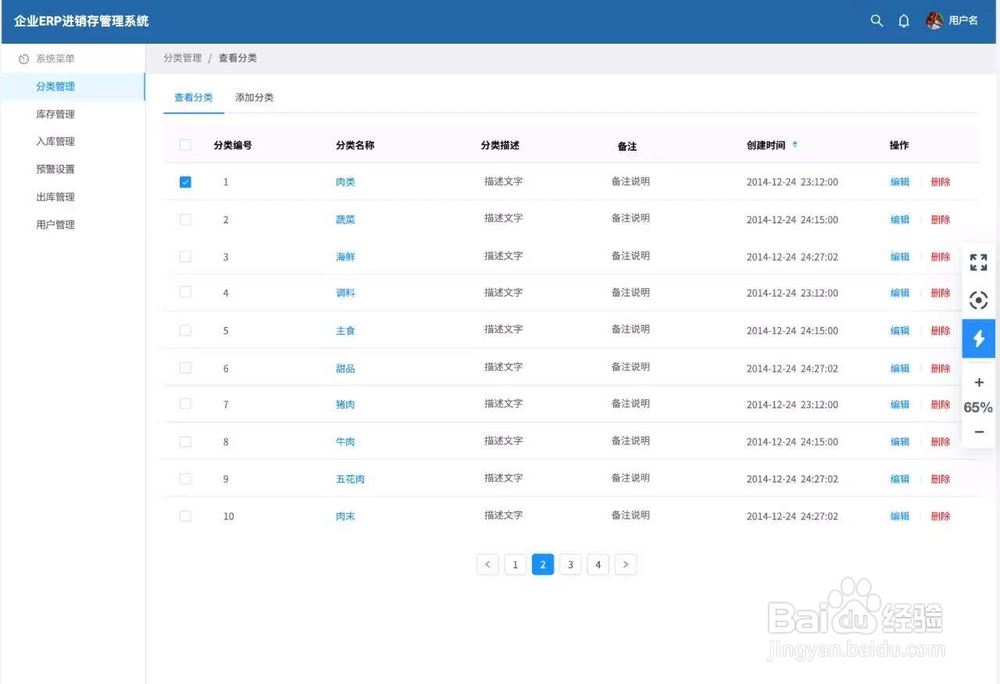Select current page 2 button
Screen dimensions: 1000x684
[x=543, y=564]
